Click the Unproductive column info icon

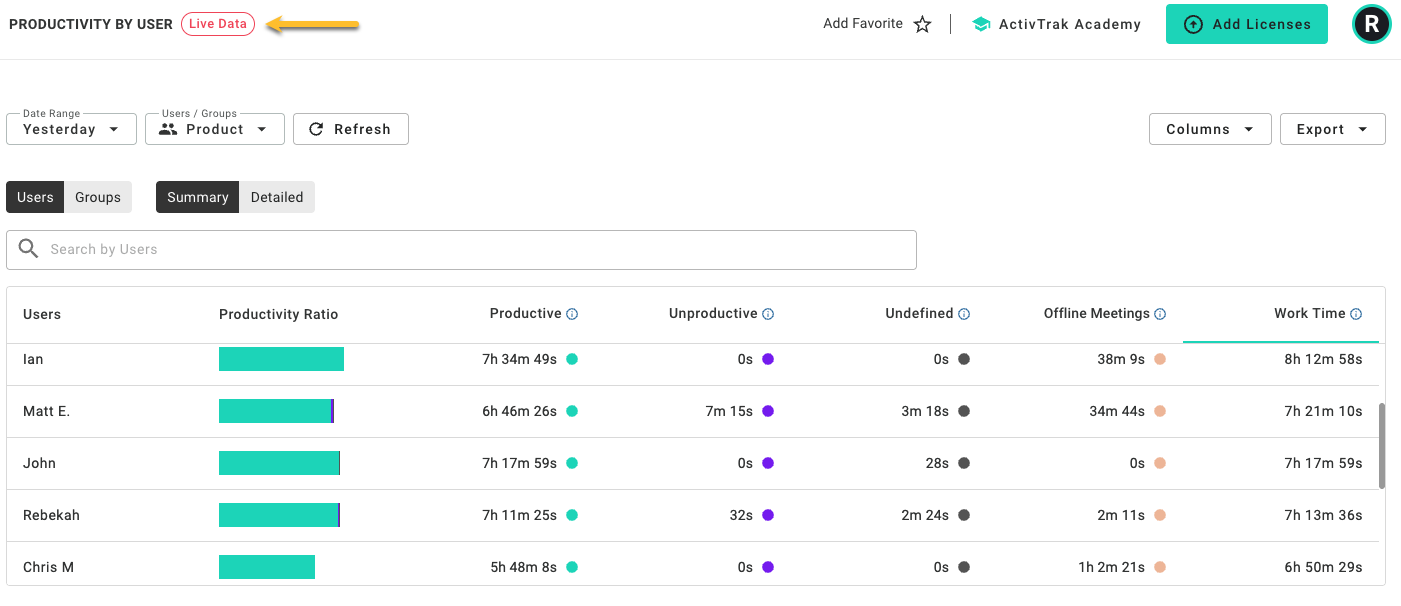[x=768, y=314]
